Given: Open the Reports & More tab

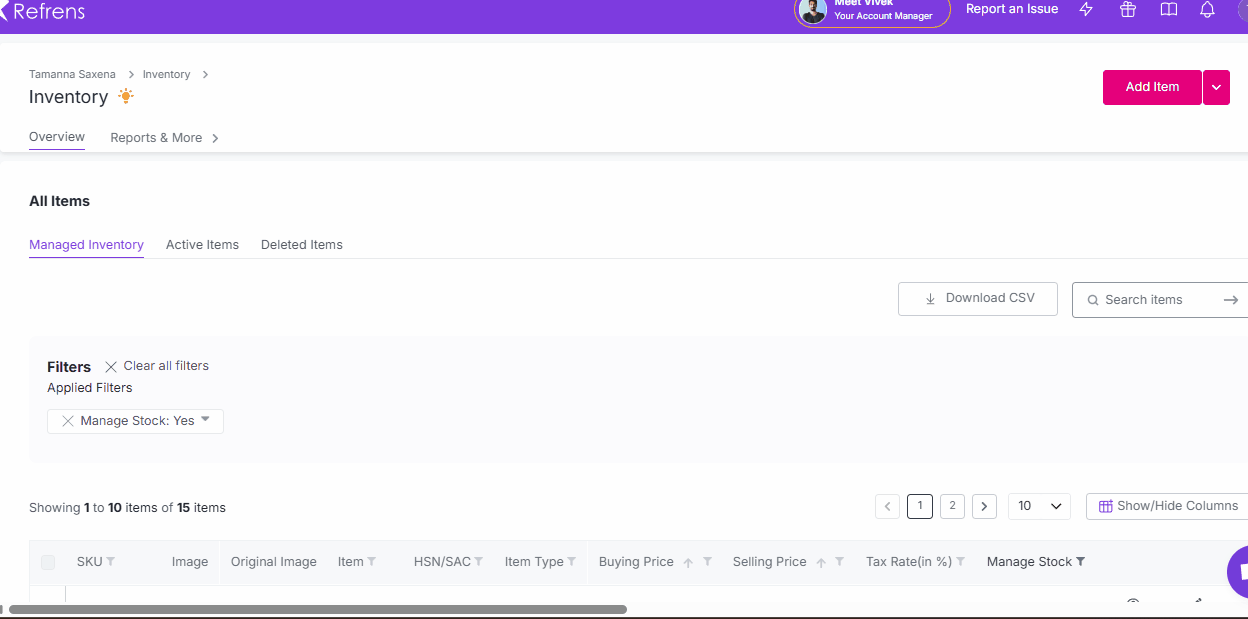Looking at the screenshot, I should point(156,138).
